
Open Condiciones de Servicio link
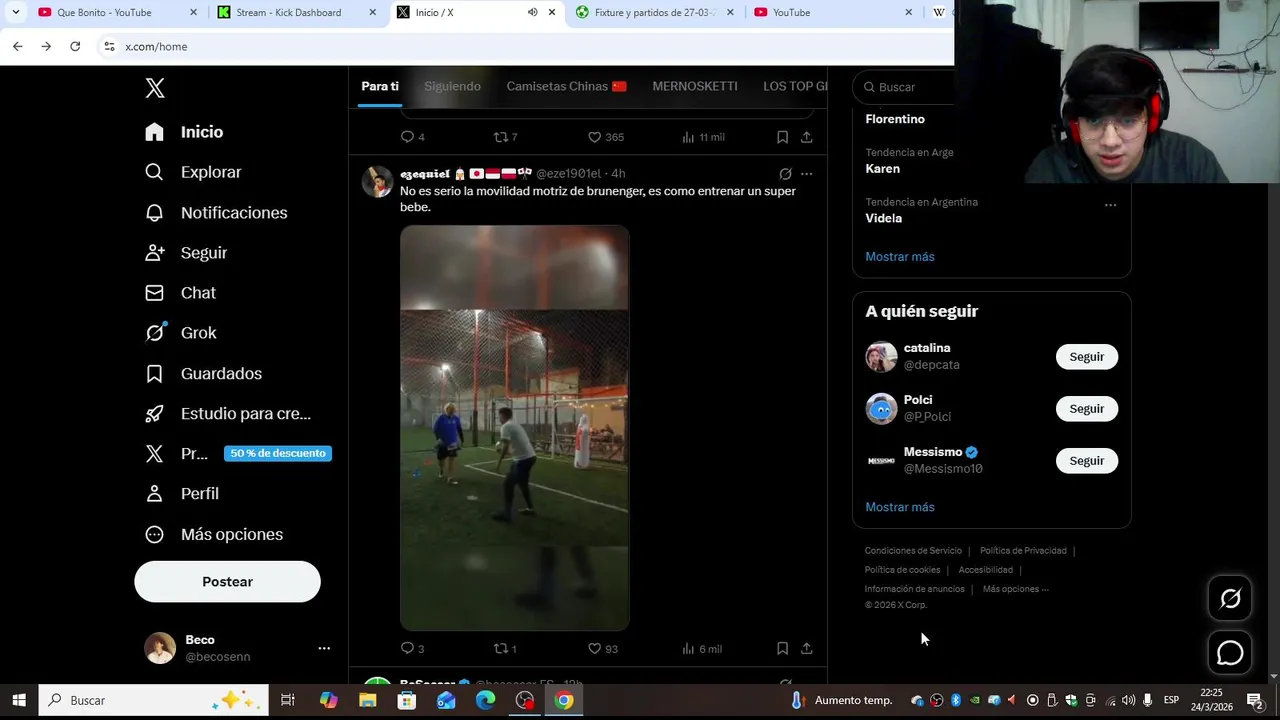(913, 551)
